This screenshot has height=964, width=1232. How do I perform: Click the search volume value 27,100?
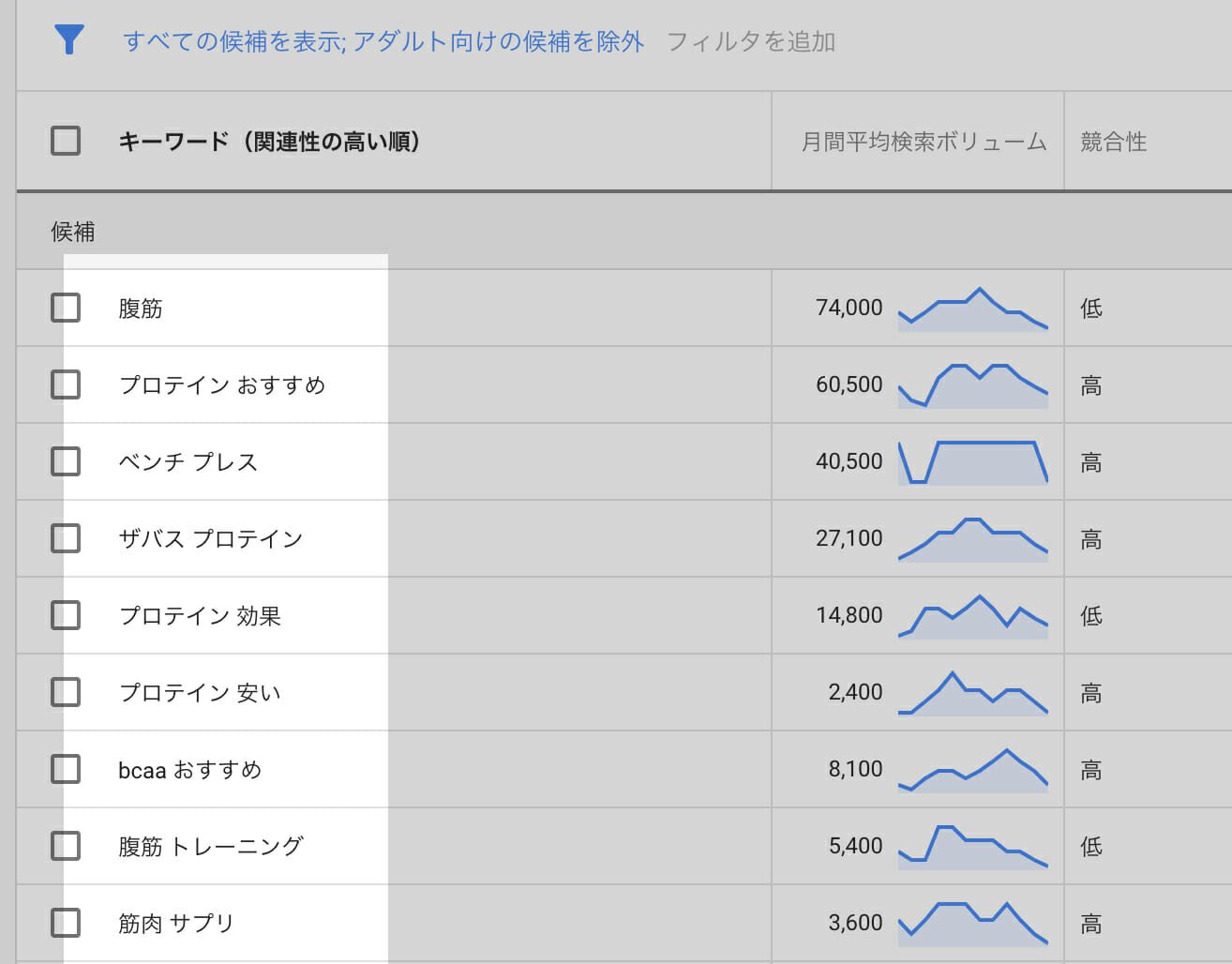(x=849, y=538)
